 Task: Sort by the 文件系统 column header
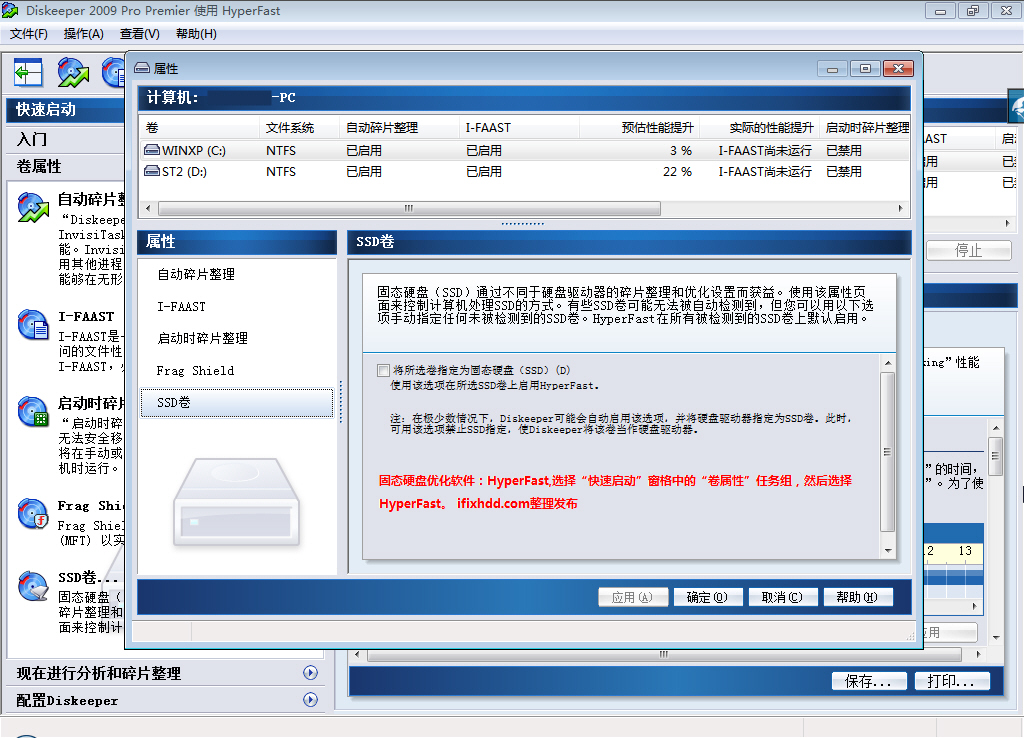(x=300, y=127)
